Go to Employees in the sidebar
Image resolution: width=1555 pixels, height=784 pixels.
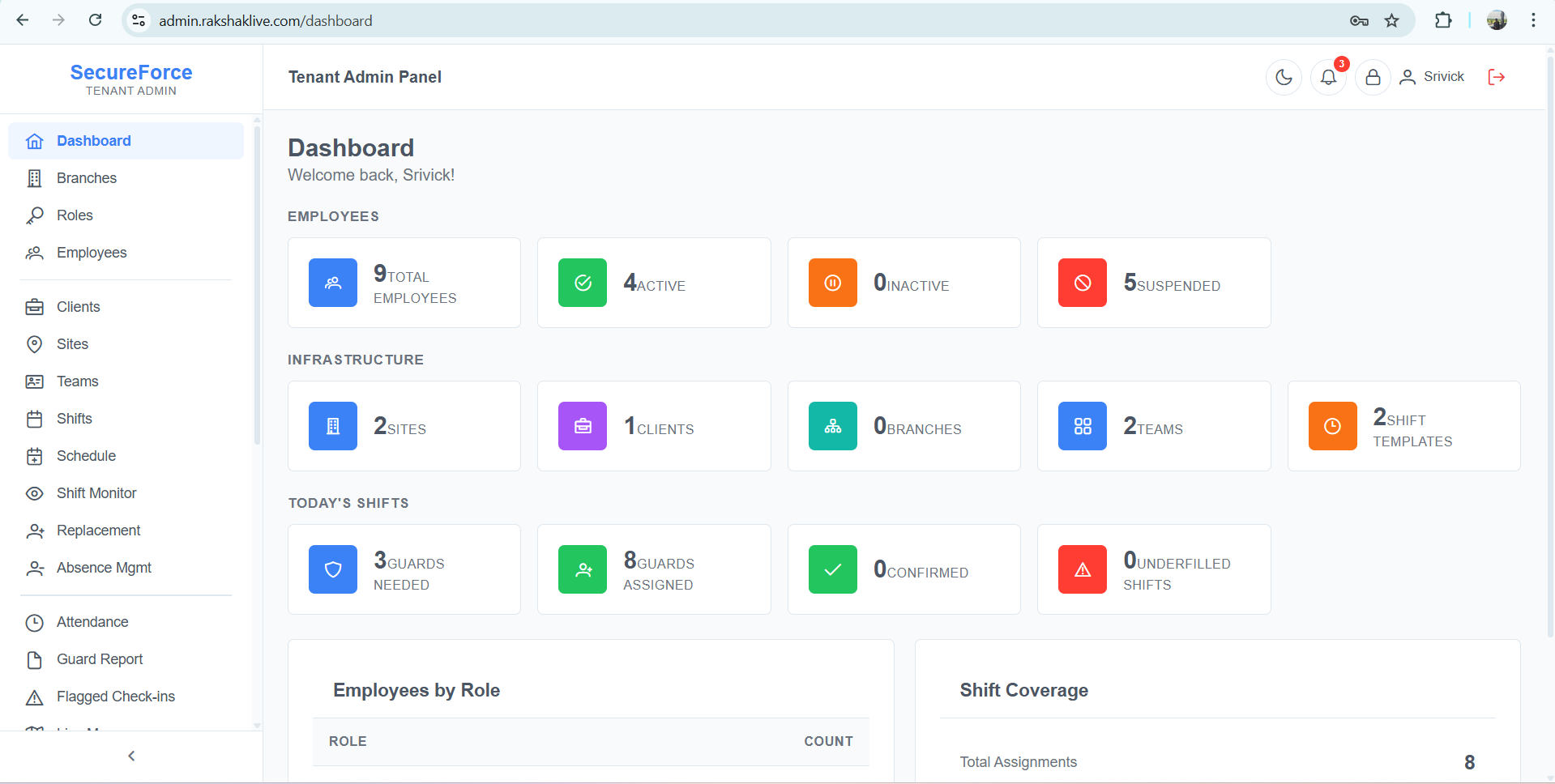(x=91, y=253)
